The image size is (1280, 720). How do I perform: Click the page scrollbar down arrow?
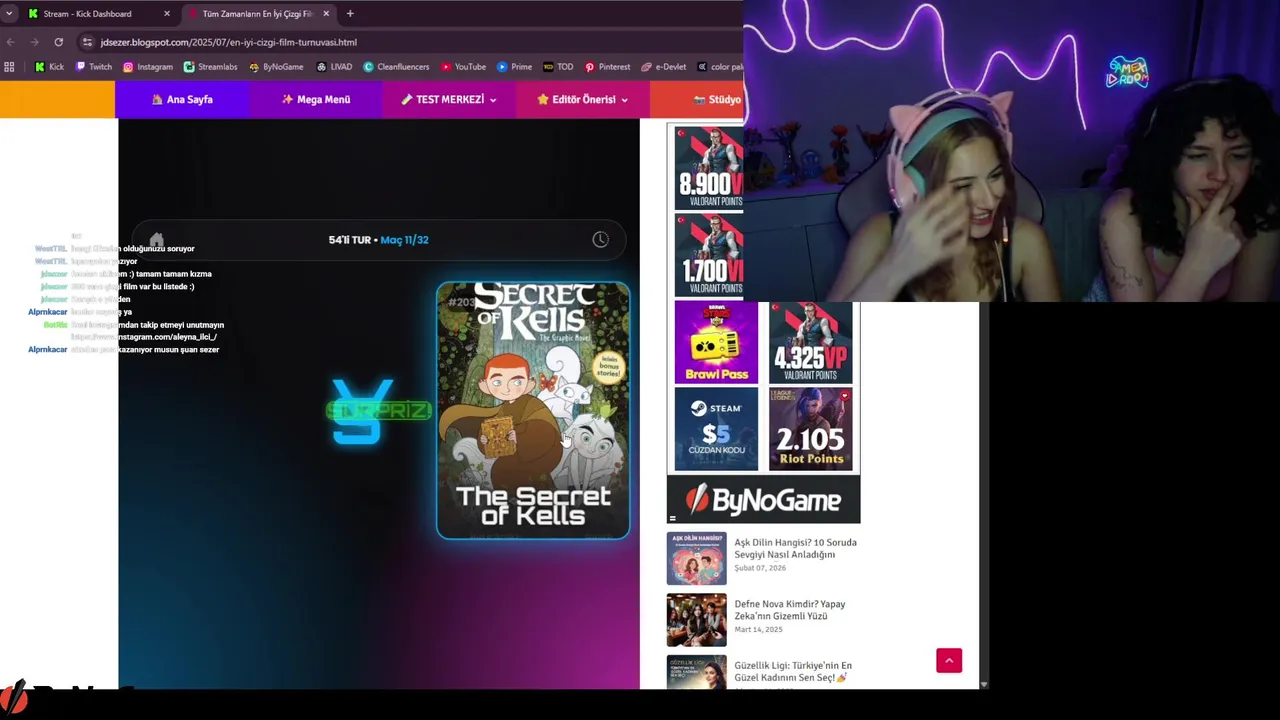coord(984,684)
